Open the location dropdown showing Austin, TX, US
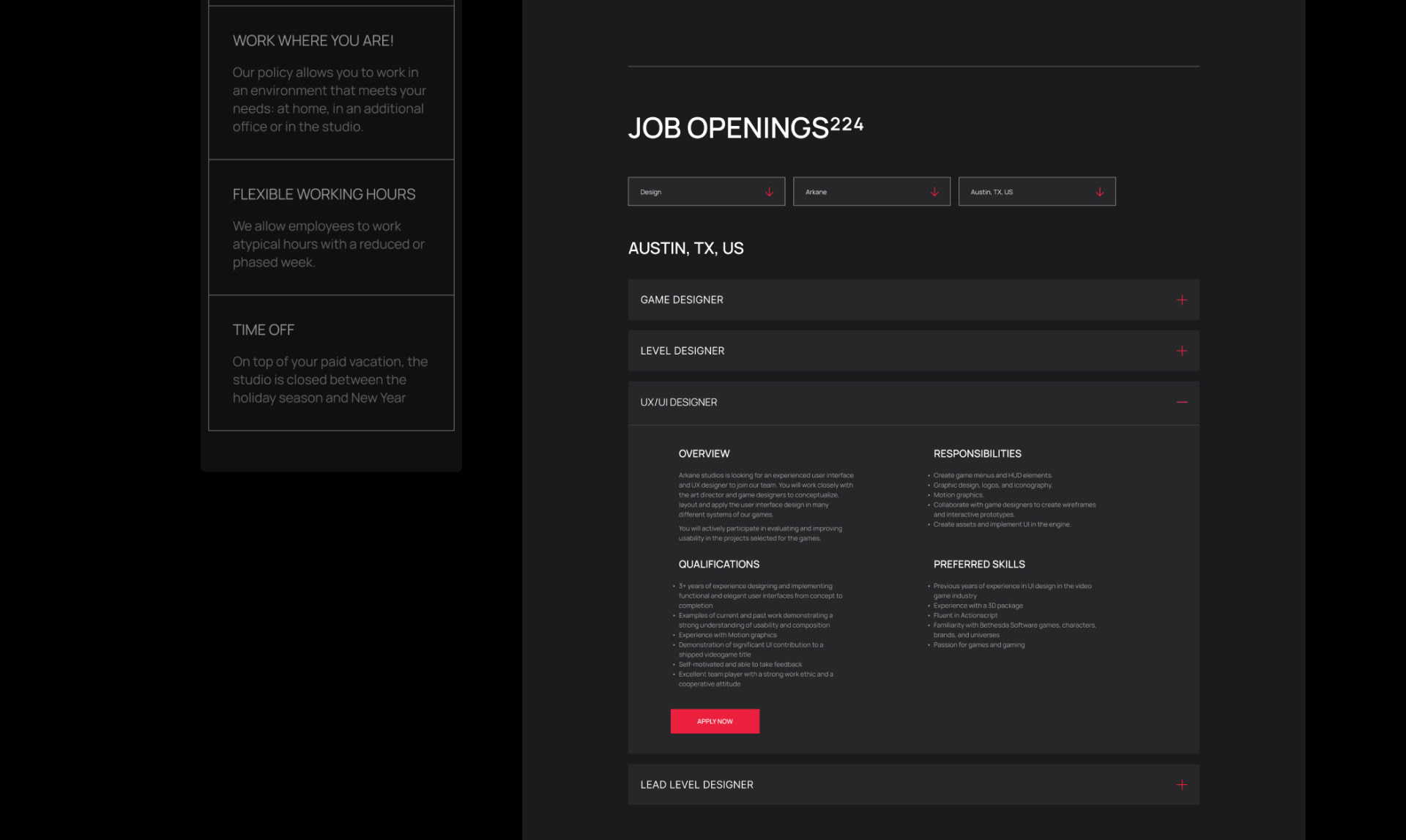The width and height of the screenshot is (1406, 840). pos(1037,191)
